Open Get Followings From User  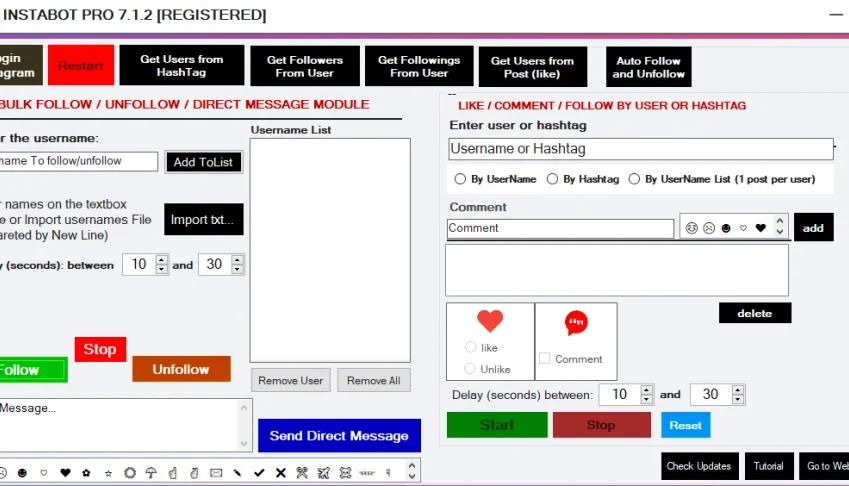pos(419,66)
